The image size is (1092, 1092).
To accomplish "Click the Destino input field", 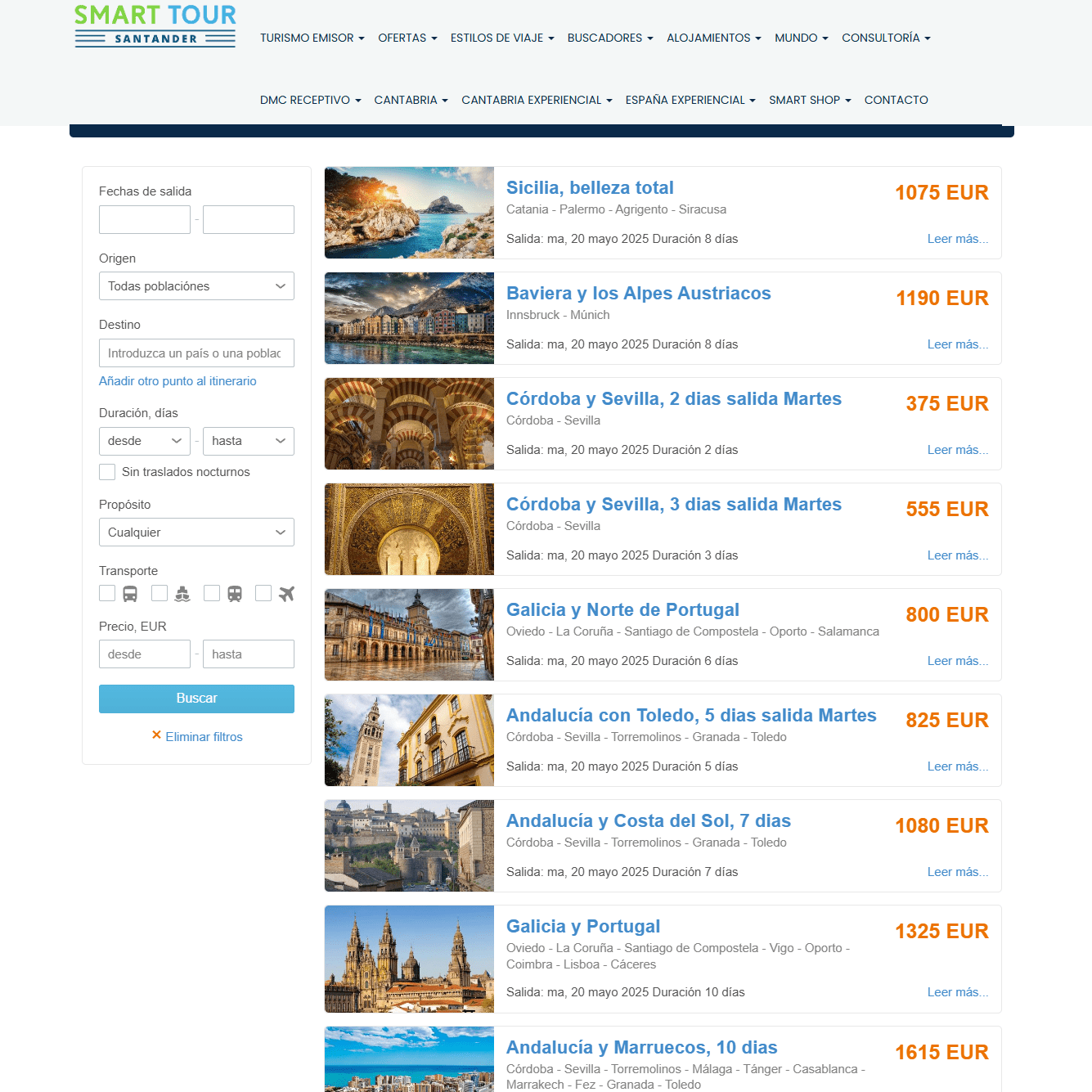I will (x=196, y=353).
